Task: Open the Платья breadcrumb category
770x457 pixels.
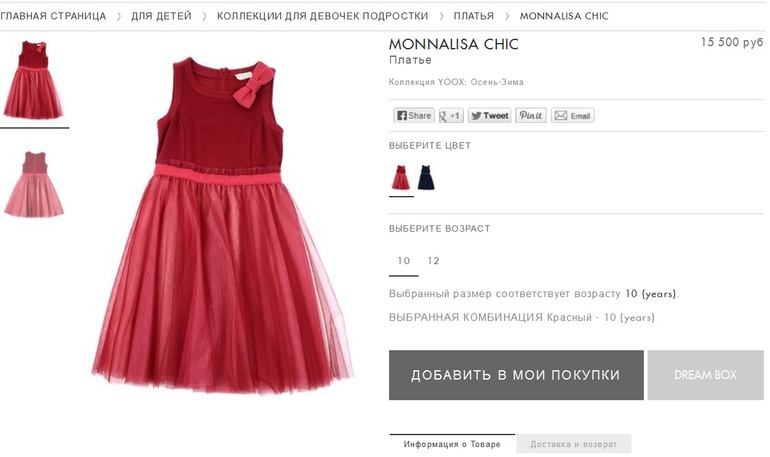Action: click(473, 16)
